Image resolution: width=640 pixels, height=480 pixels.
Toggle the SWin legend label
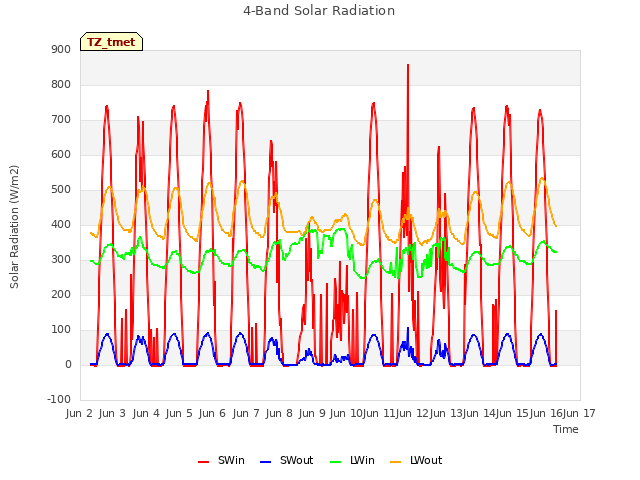pyautogui.click(x=231, y=460)
